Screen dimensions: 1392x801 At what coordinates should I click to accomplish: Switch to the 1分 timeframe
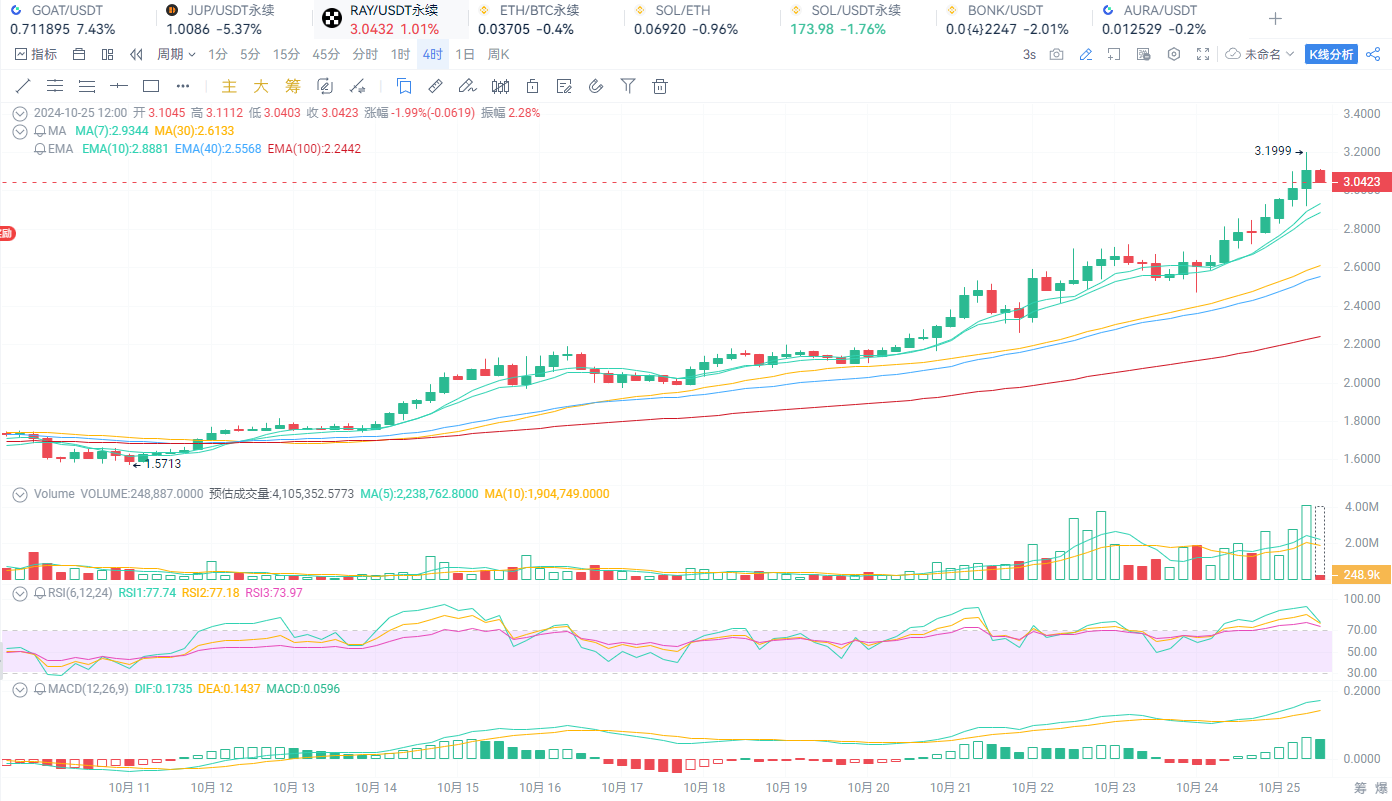coord(218,54)
